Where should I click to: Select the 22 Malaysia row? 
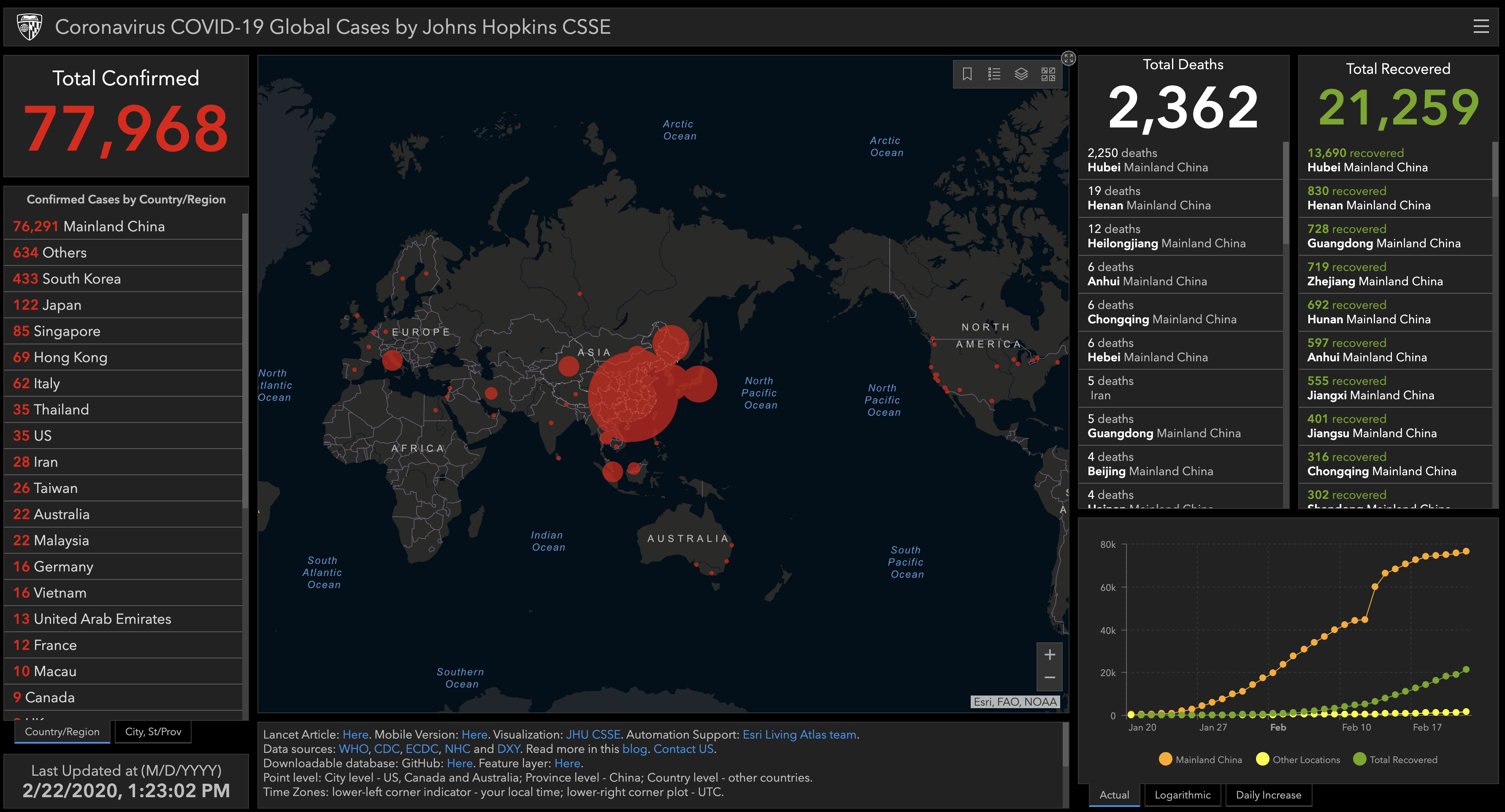click(x=123, y=540)
